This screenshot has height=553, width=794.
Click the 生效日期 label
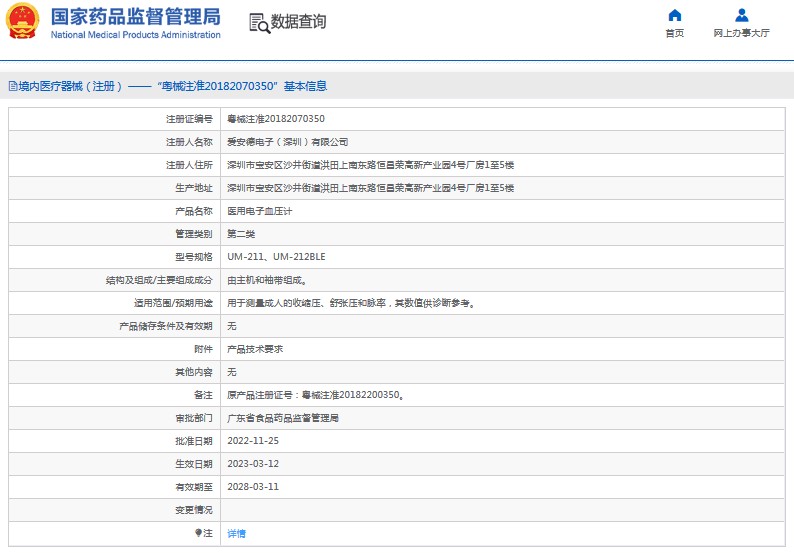[x=194, y=464]
